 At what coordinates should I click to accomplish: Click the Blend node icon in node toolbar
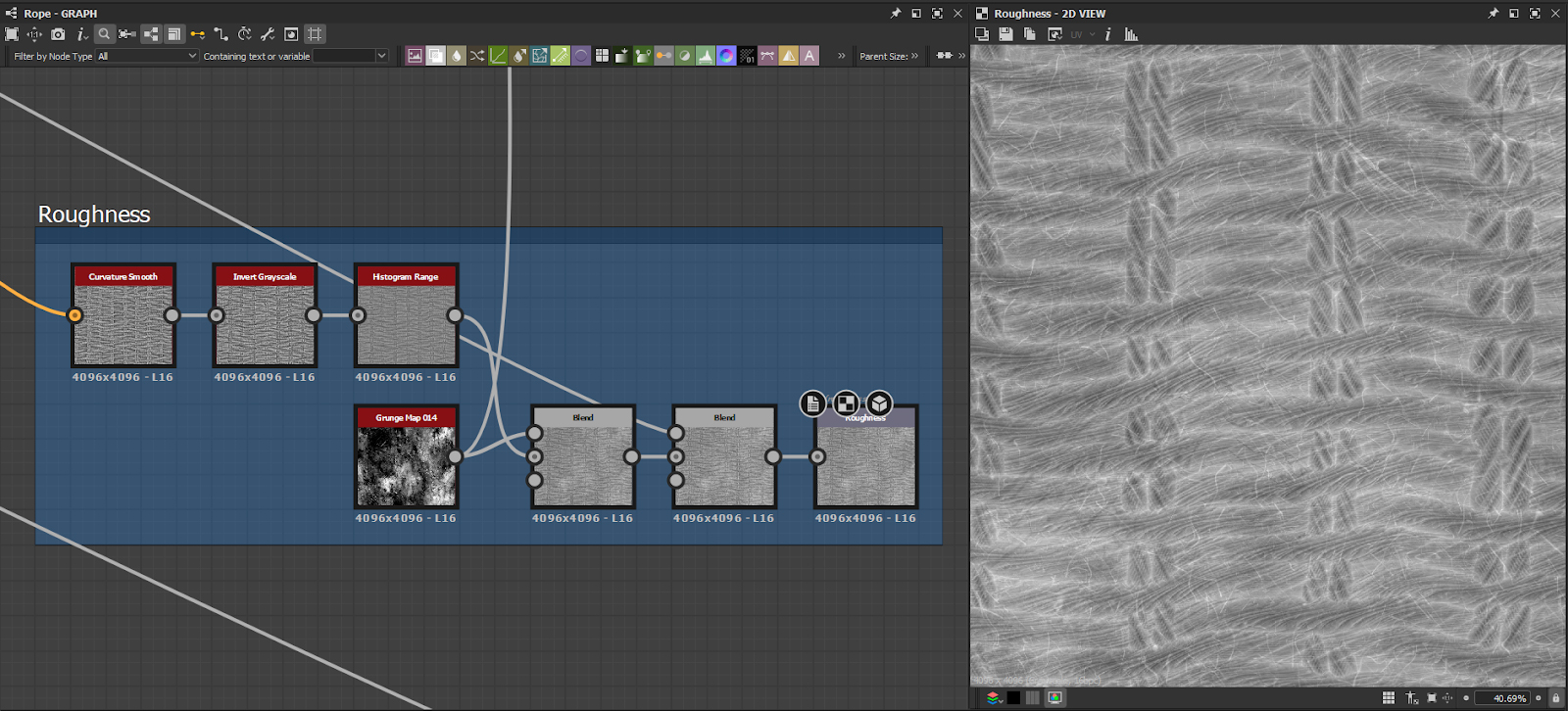tap(435, 56)
